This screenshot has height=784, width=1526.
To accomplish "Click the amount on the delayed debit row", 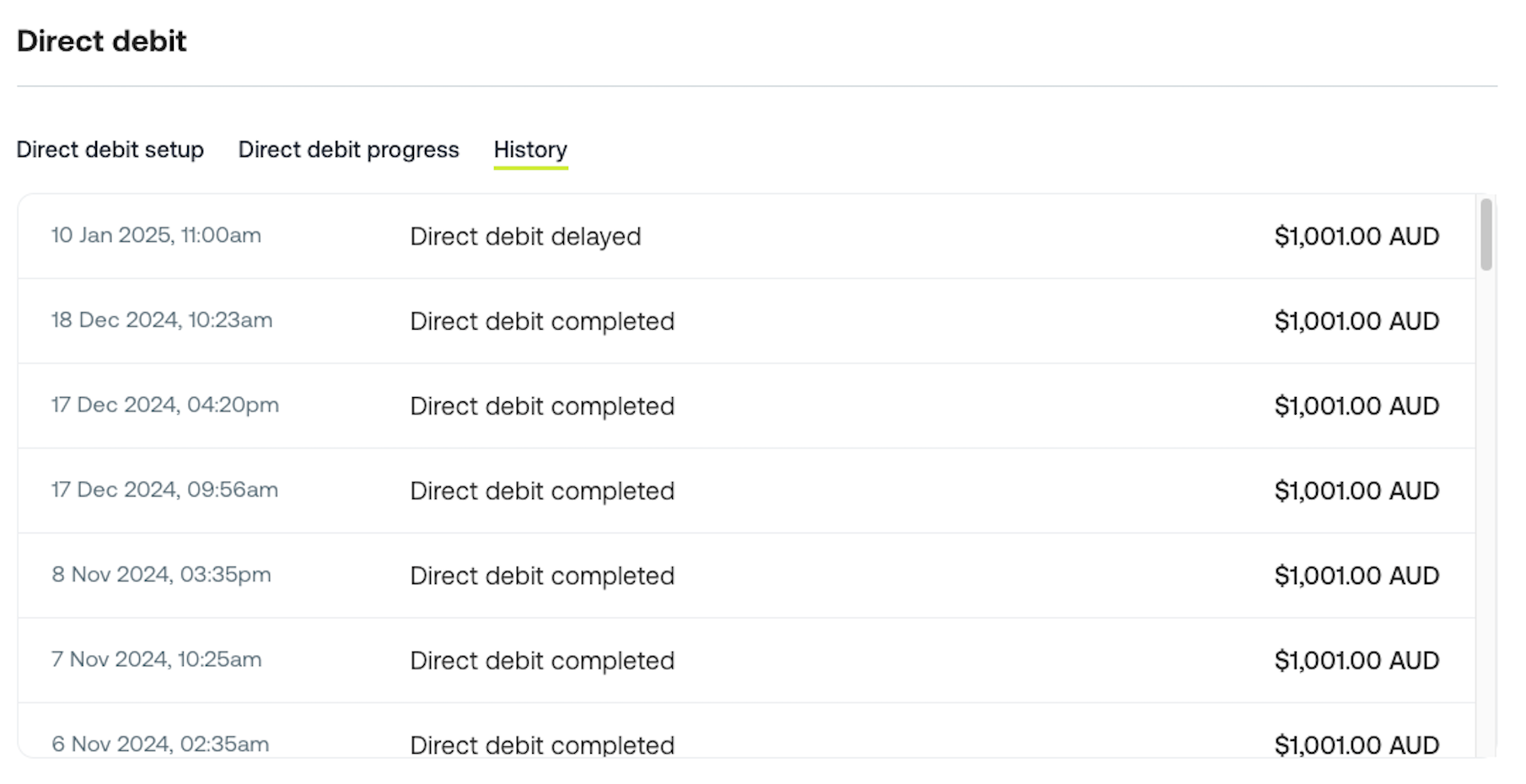I will pos(1356,236).
